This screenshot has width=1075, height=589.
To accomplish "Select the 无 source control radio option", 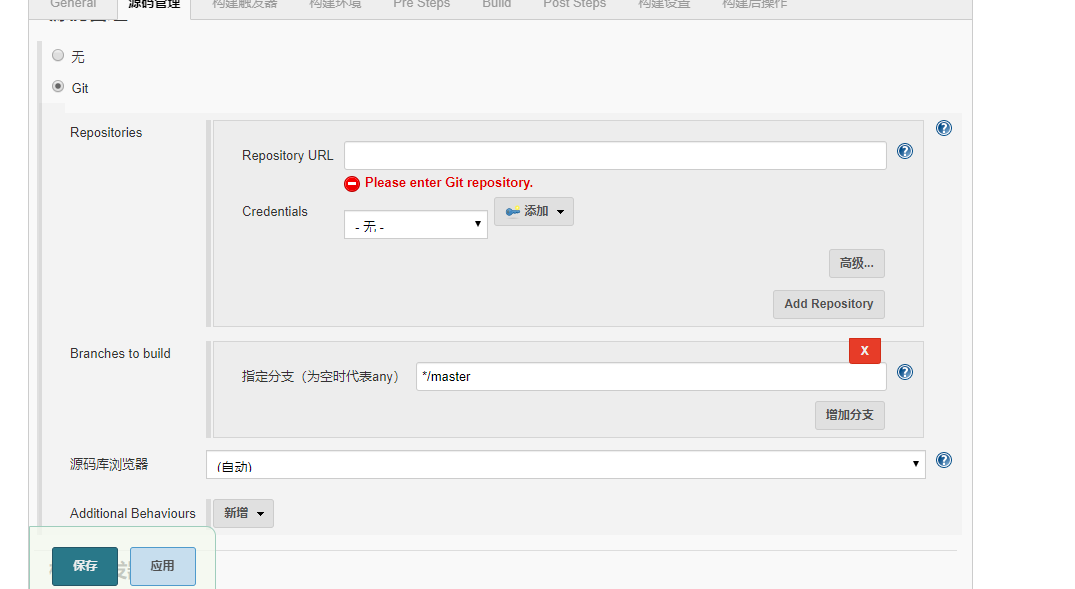I will pyautogui.click(x=58, y=56).
